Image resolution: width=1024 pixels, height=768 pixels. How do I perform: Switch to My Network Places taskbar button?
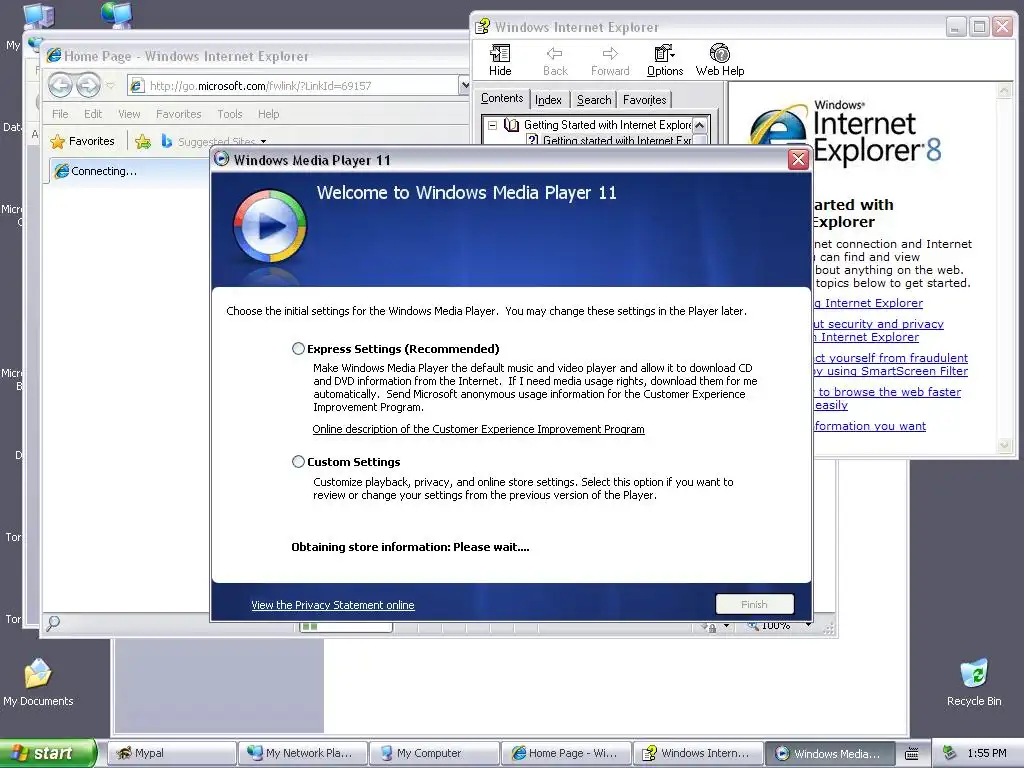[302, 753]
